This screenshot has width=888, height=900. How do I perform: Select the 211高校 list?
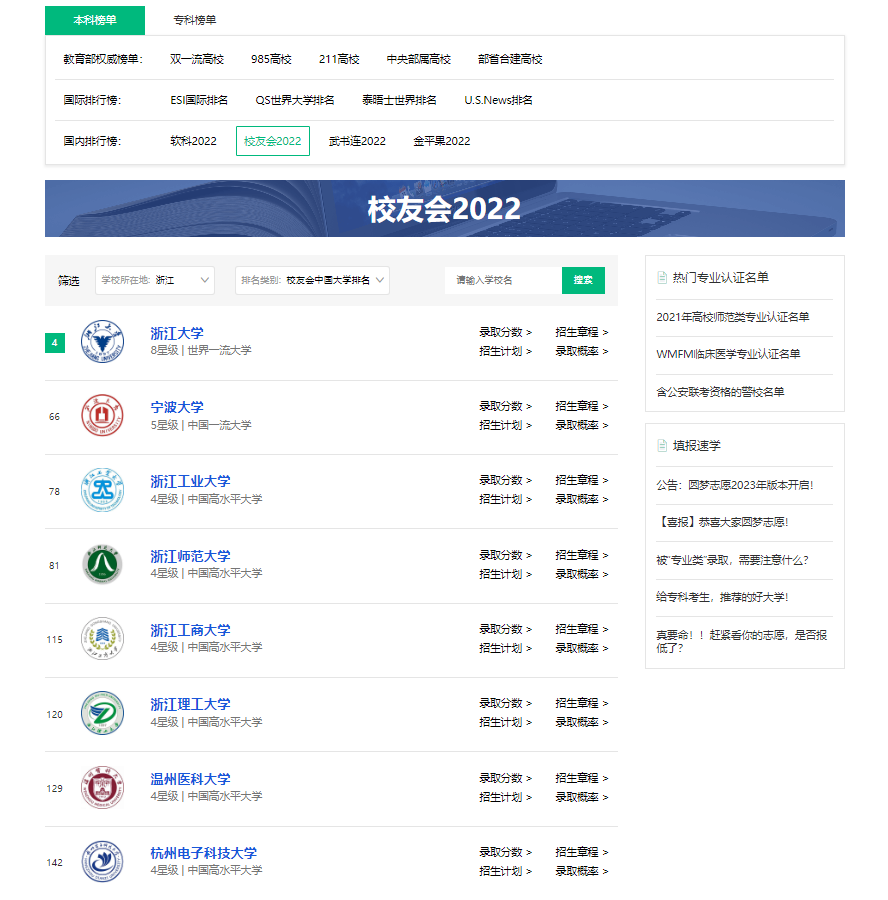pos(339,59)
